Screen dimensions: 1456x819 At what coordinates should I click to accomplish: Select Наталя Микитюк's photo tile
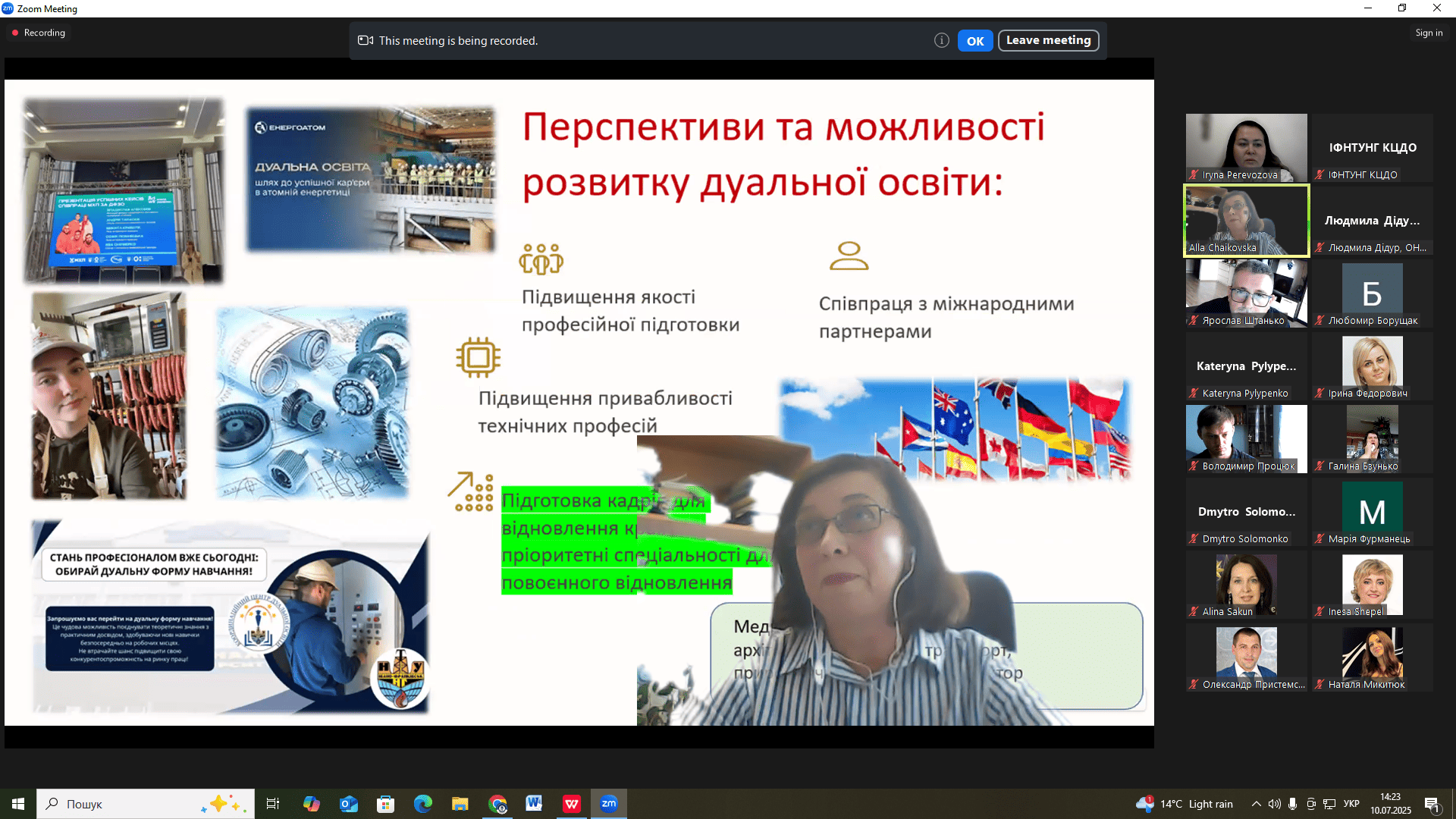coord(1372,657)
